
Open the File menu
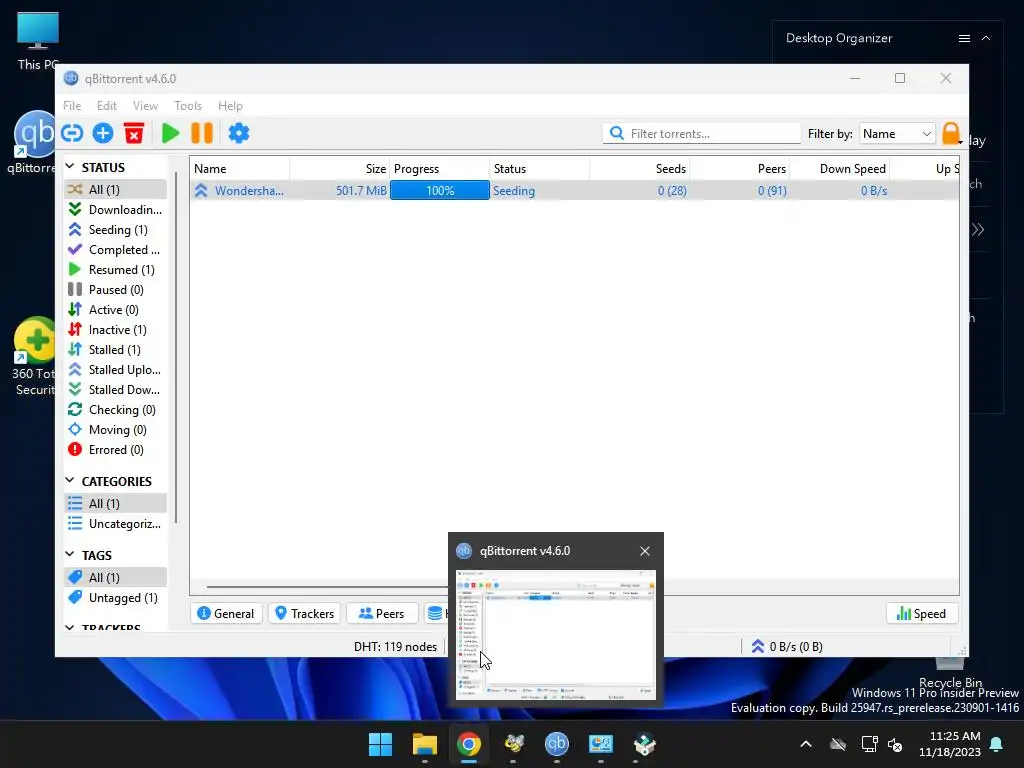pyautogui.click(x=72, y=106)
